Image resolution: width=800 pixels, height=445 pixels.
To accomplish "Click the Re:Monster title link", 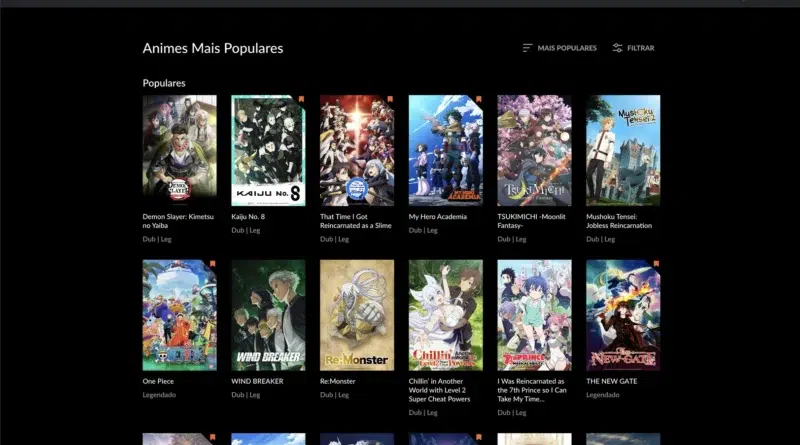I will point(338,381).
